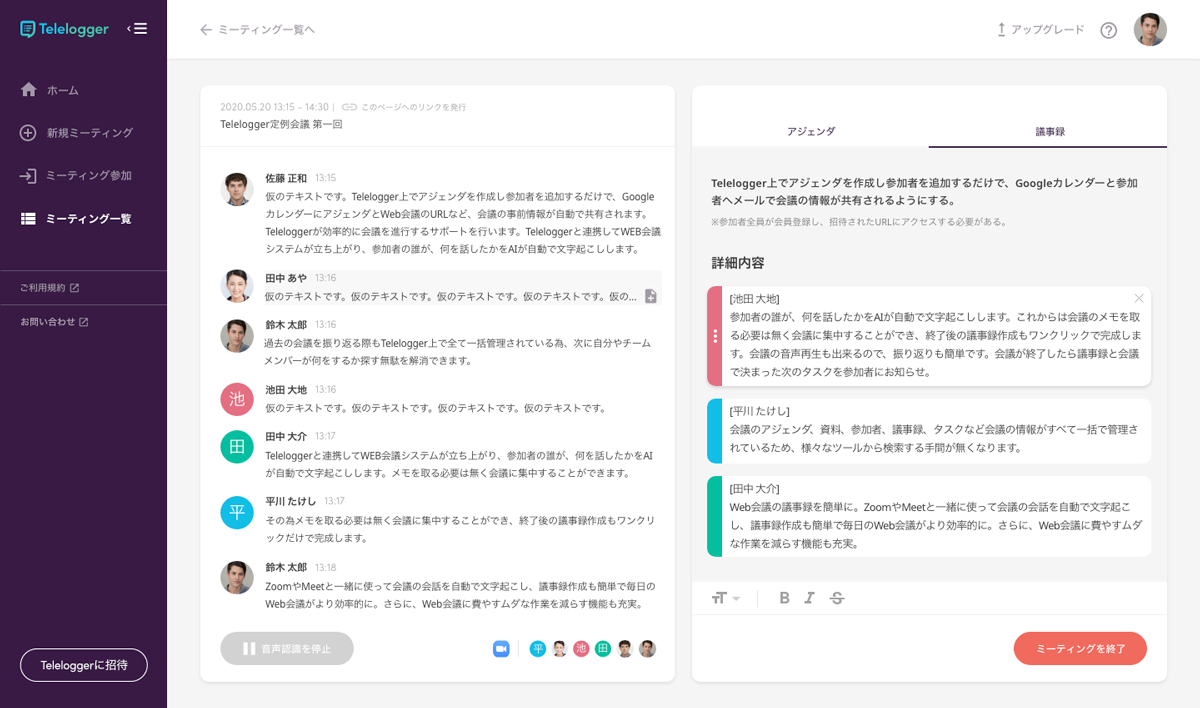The image size is (1200, 708).
Task: Click the name 佐藤 正和 in the transcript
Action: pos(286,178)
